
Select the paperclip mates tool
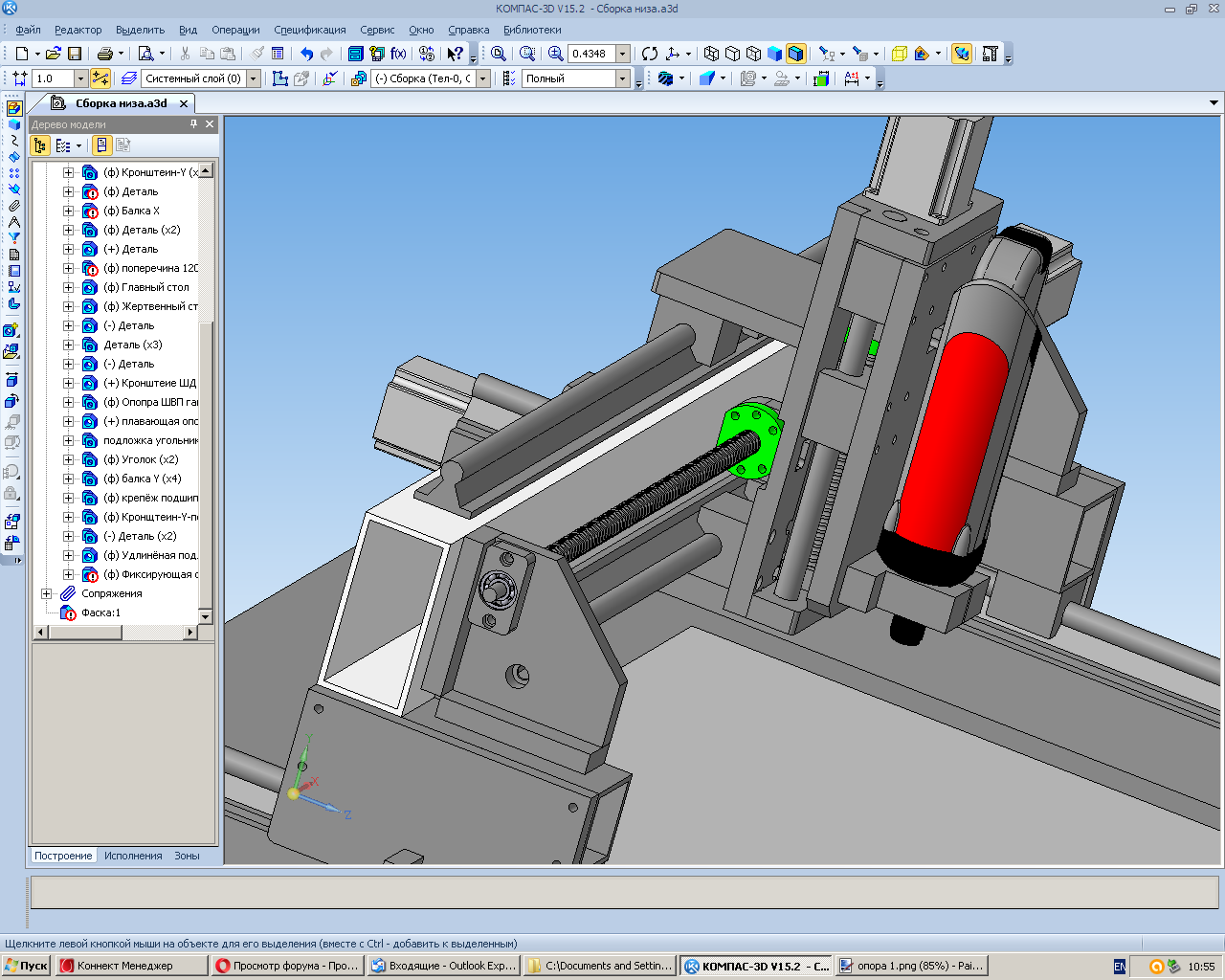point(13,206)
